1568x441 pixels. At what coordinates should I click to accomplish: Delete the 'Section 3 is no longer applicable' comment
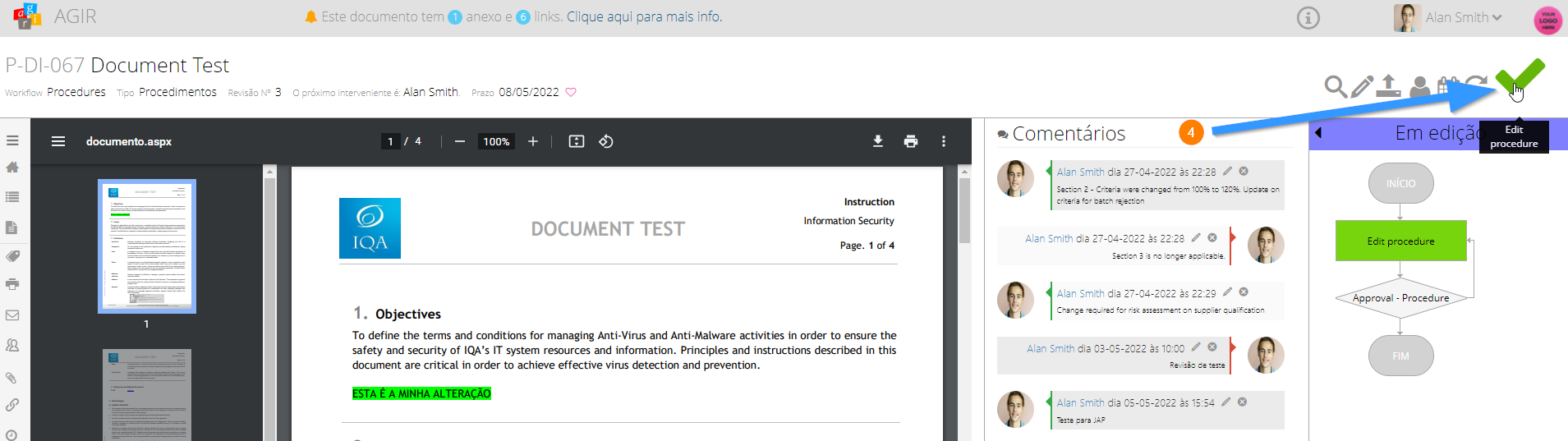[x=1212, y=237]
